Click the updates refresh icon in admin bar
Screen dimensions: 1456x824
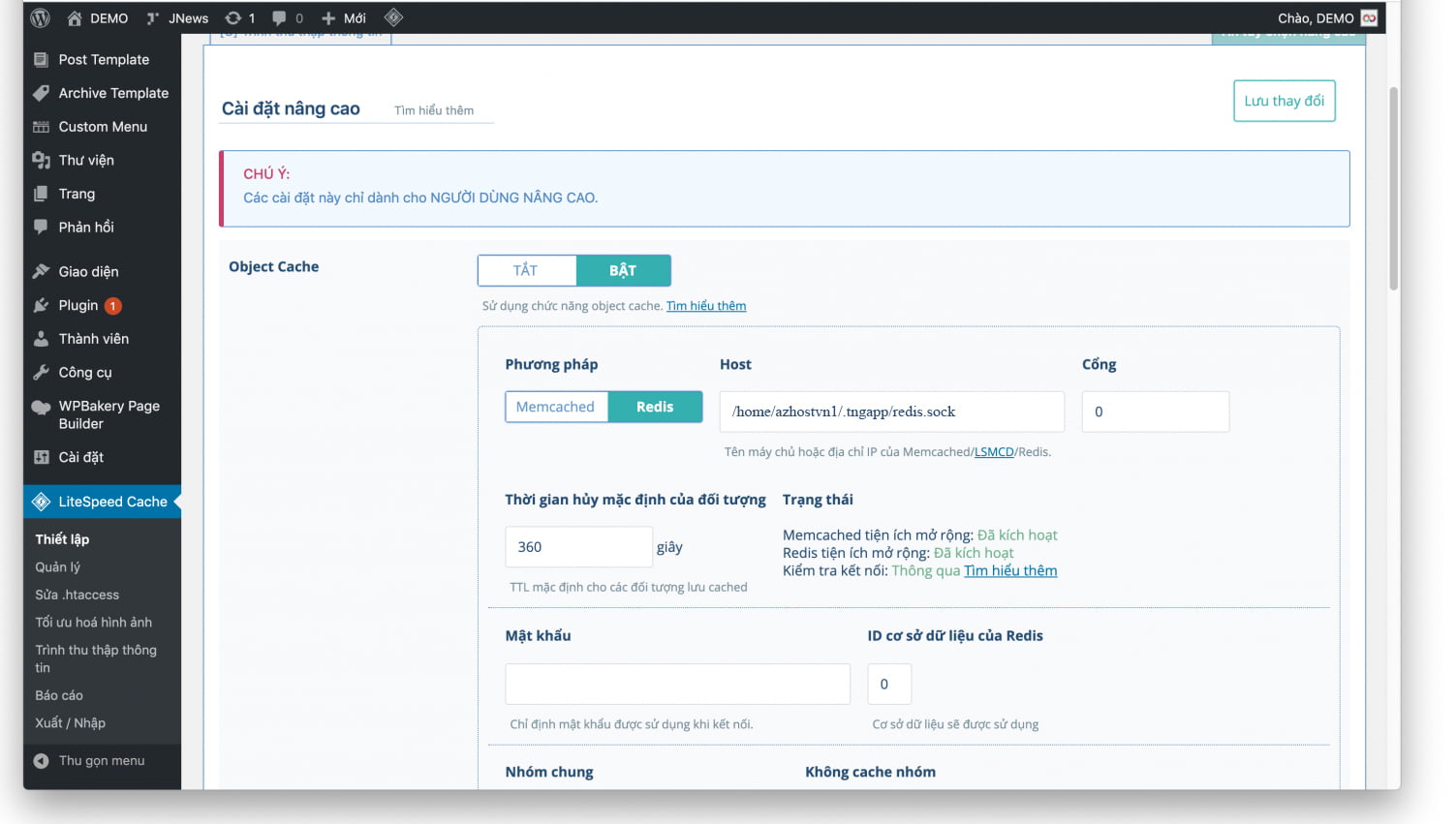pos(233,17)
